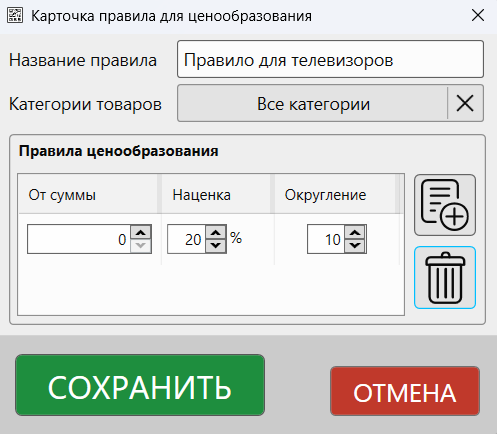Click the 'Округление' column header
The height and width of the screenshot is (434, 497).
pos(335,194)
